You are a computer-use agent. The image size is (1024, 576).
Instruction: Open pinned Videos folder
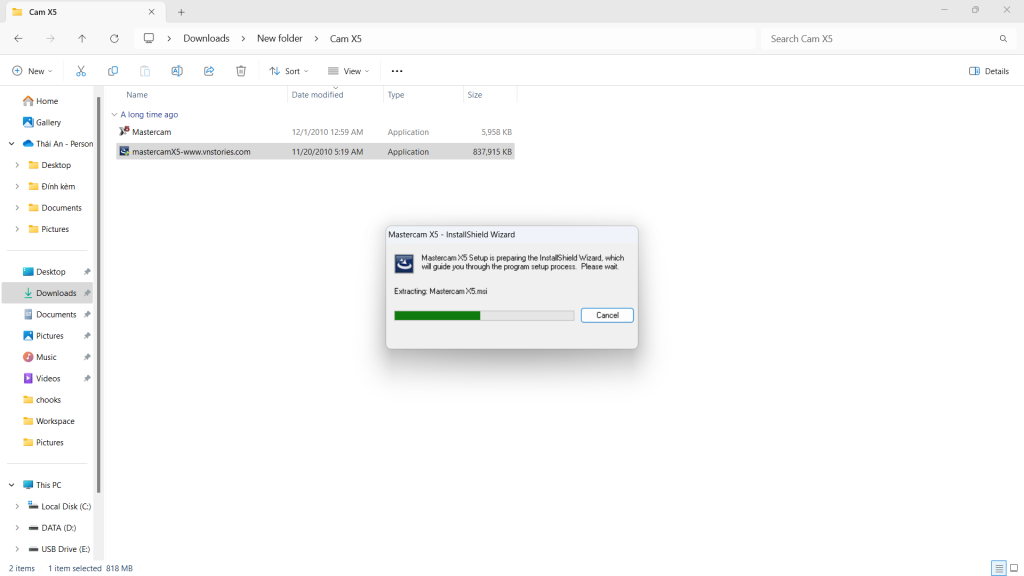[x=48, y=378]
